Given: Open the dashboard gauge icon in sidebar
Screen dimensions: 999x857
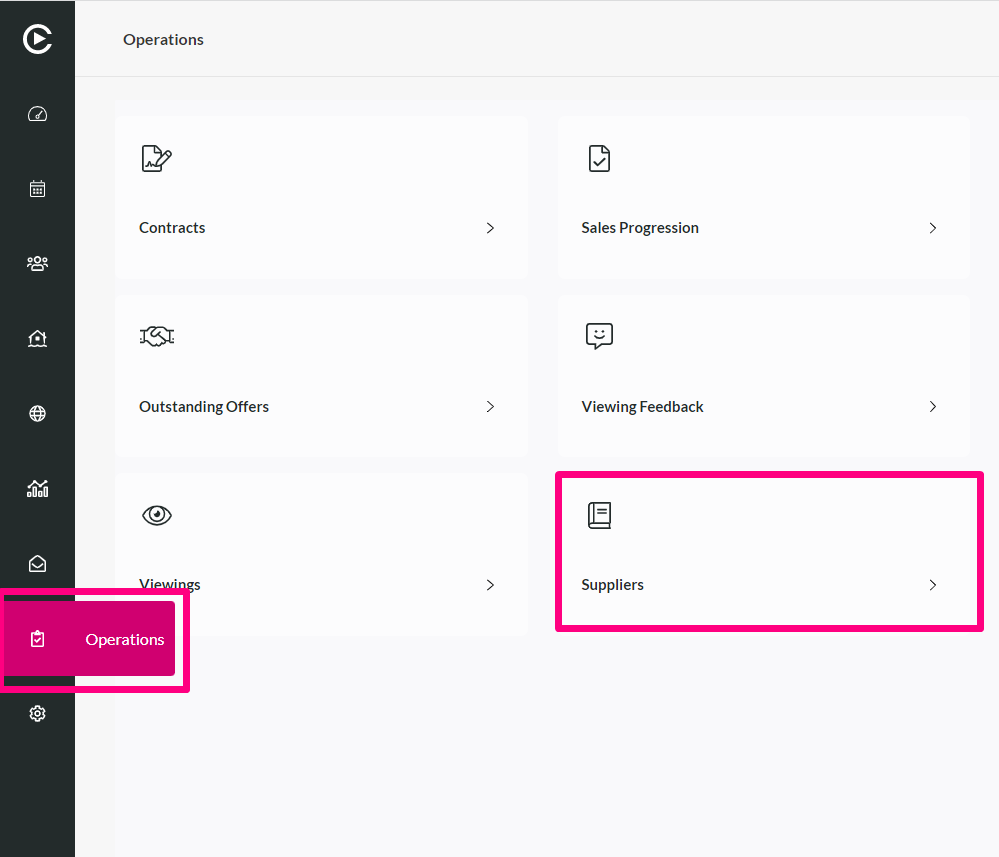Looking at the screenshot, I should click(38, 114).
